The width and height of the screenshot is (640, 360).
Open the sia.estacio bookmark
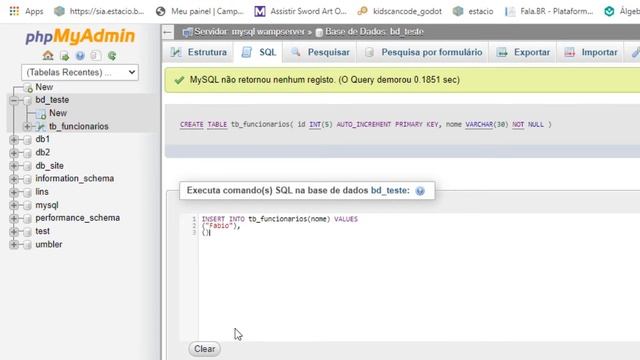pos(100,11)
